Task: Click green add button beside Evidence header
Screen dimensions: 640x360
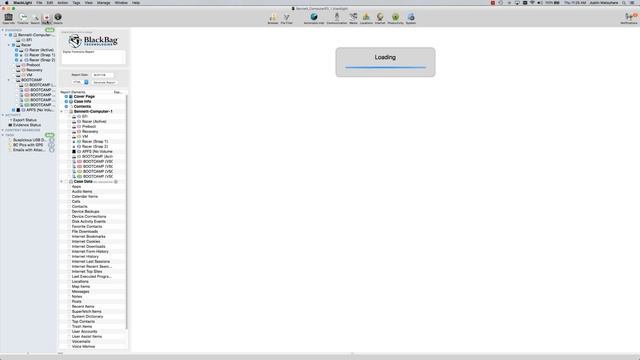Action: pos(50,30)
